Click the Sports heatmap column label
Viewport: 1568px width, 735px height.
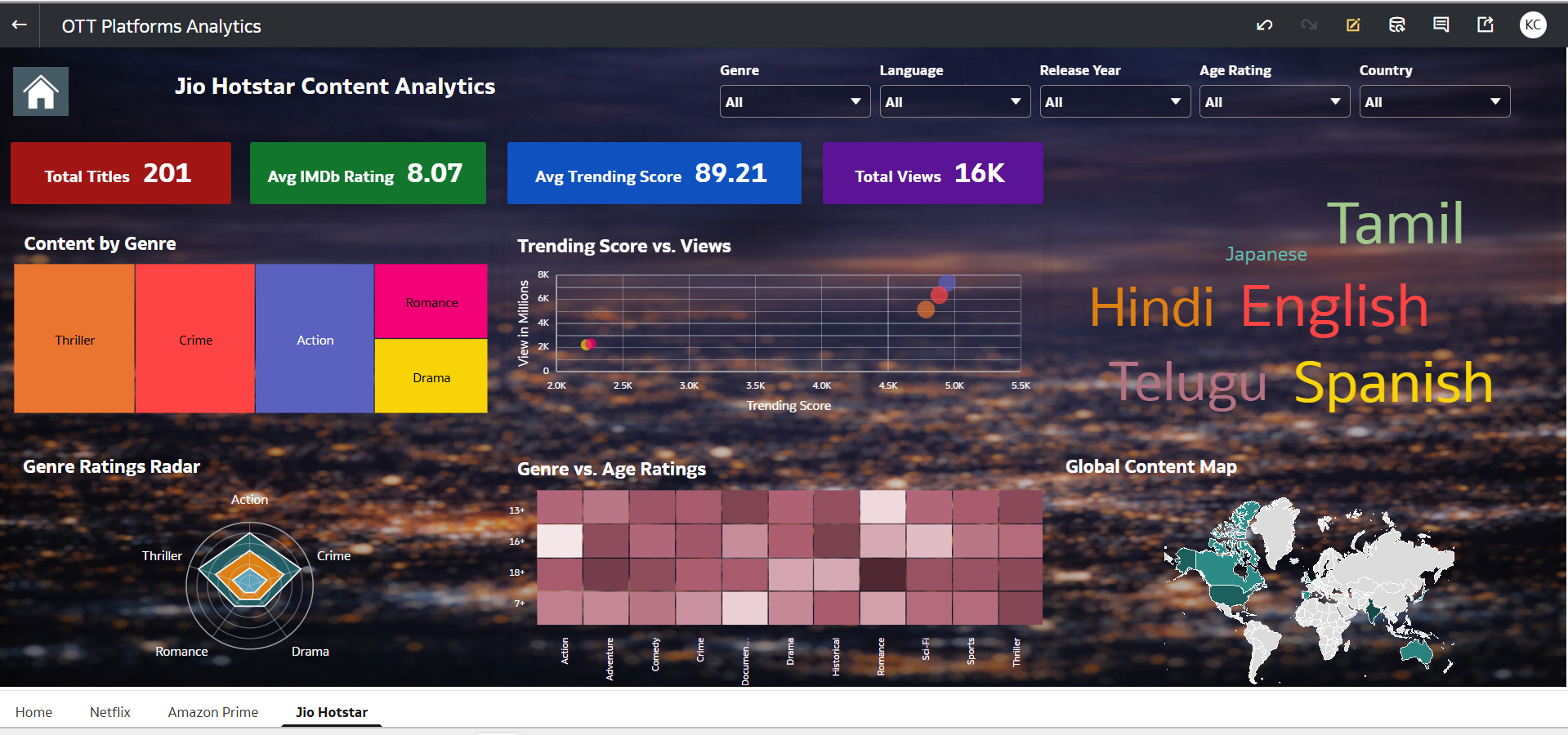point(971,651)
